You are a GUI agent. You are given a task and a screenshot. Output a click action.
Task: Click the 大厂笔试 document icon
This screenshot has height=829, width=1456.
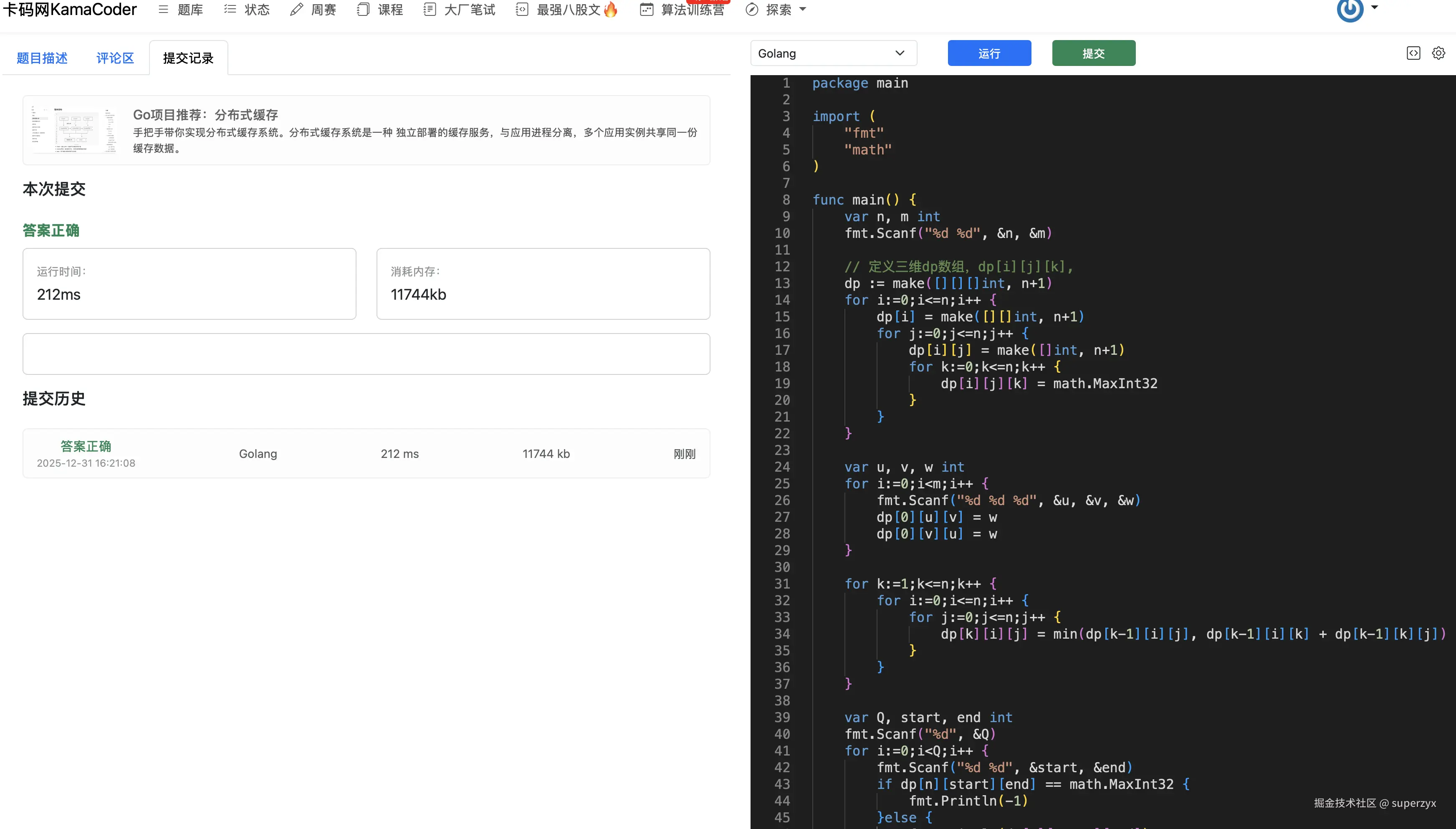click(x=430, y=9)
